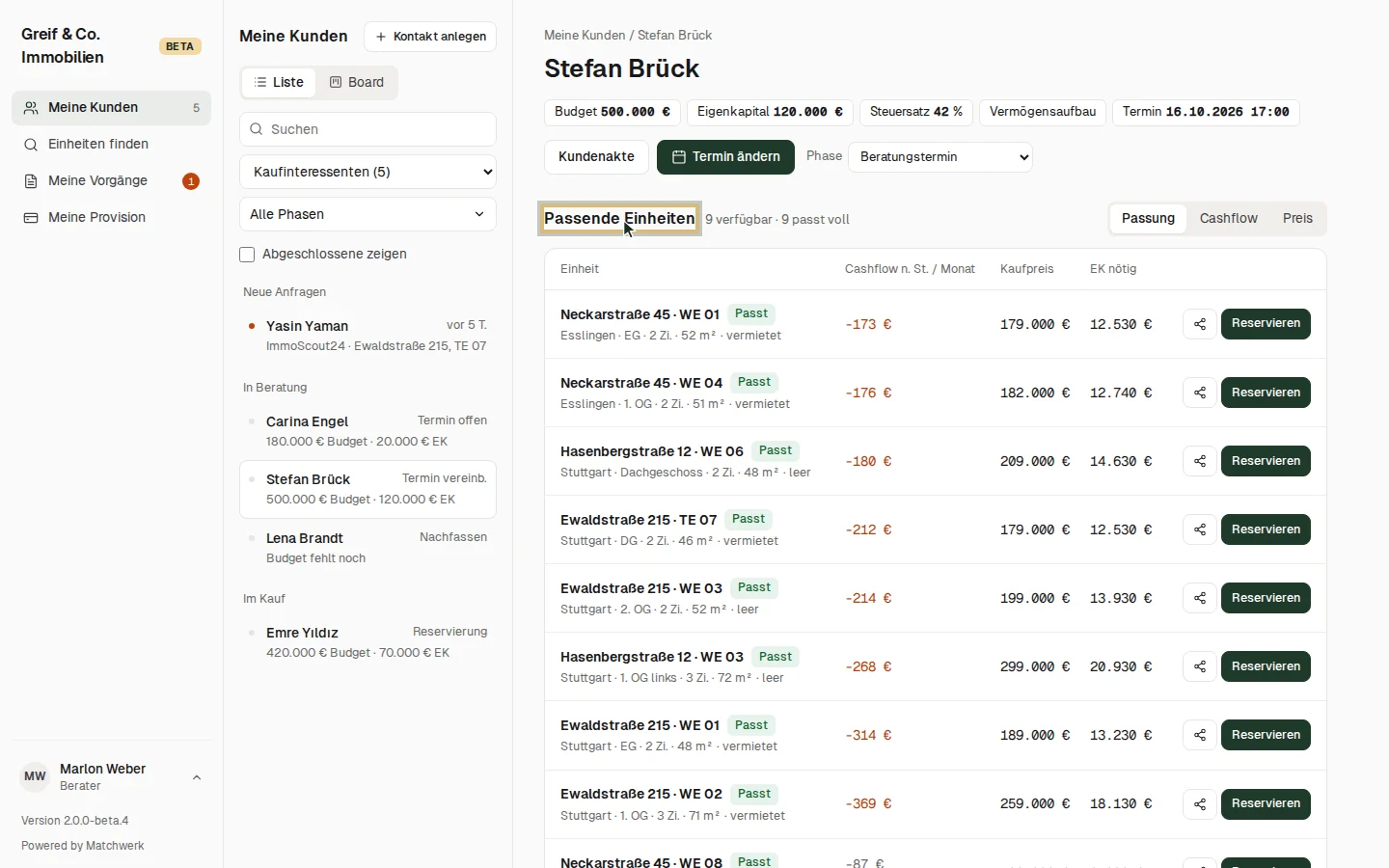Click Meine Kunden breadcrumb link
This screenshot has width=1389, height=868.
pos(585,36)
